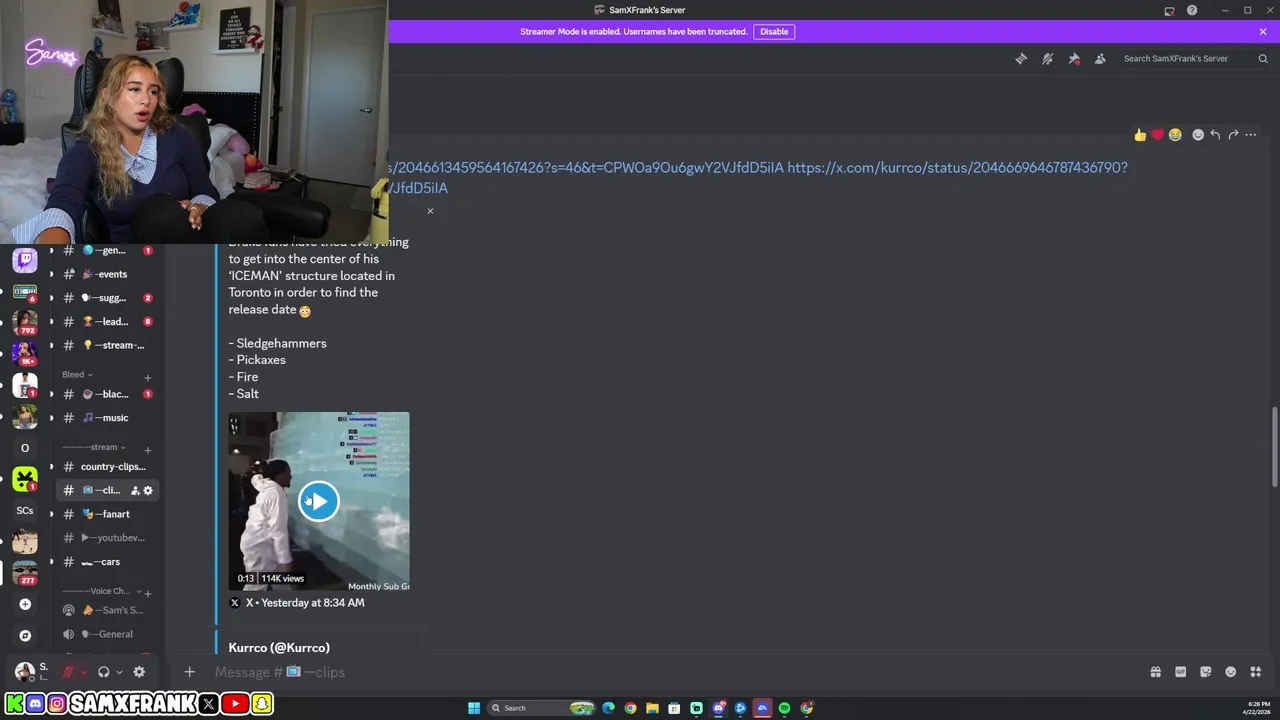Open server with 1K+ badge
Image resolution: width=1280 pixels, height=720 pixels.
pos(25,354)
